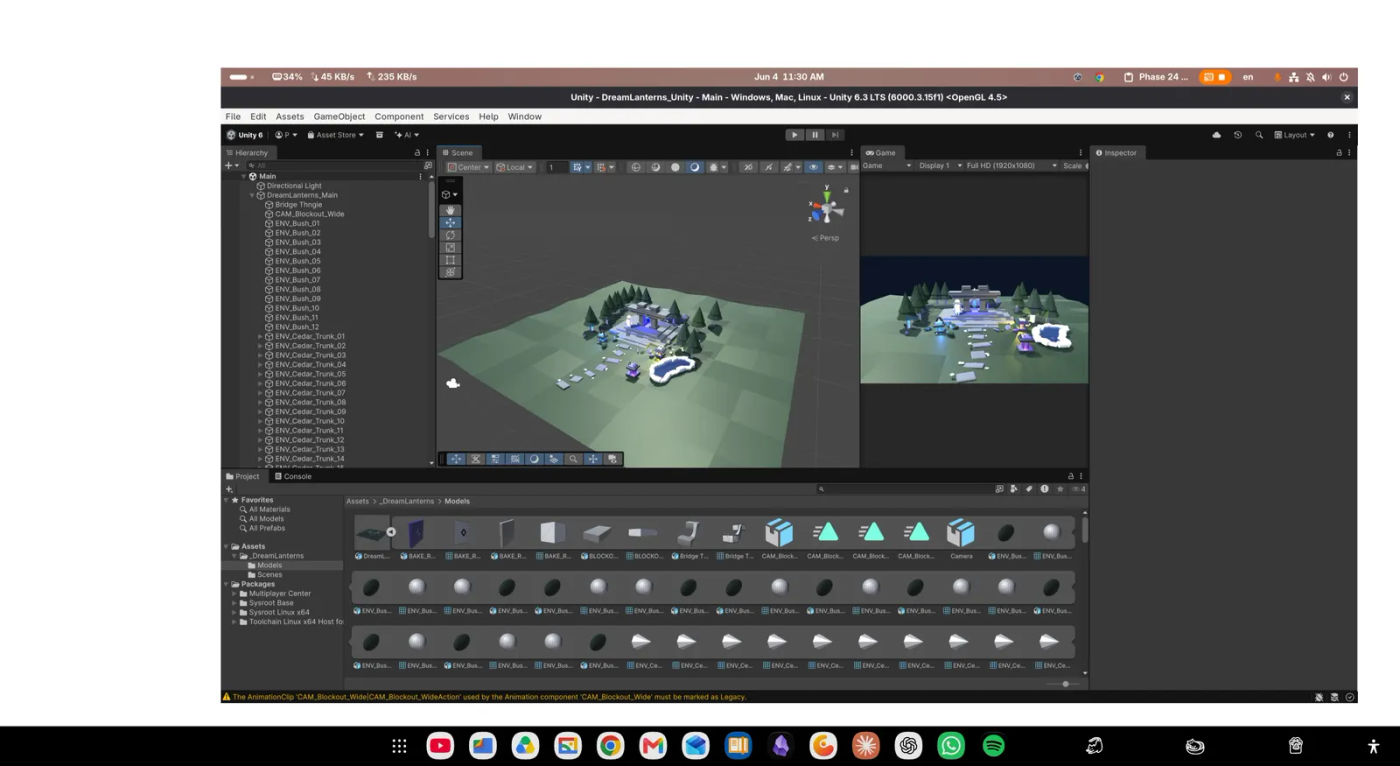Open the Game view mode dropdown
1400x766 pixels.
pyautogui.click(x=887, y=166)
